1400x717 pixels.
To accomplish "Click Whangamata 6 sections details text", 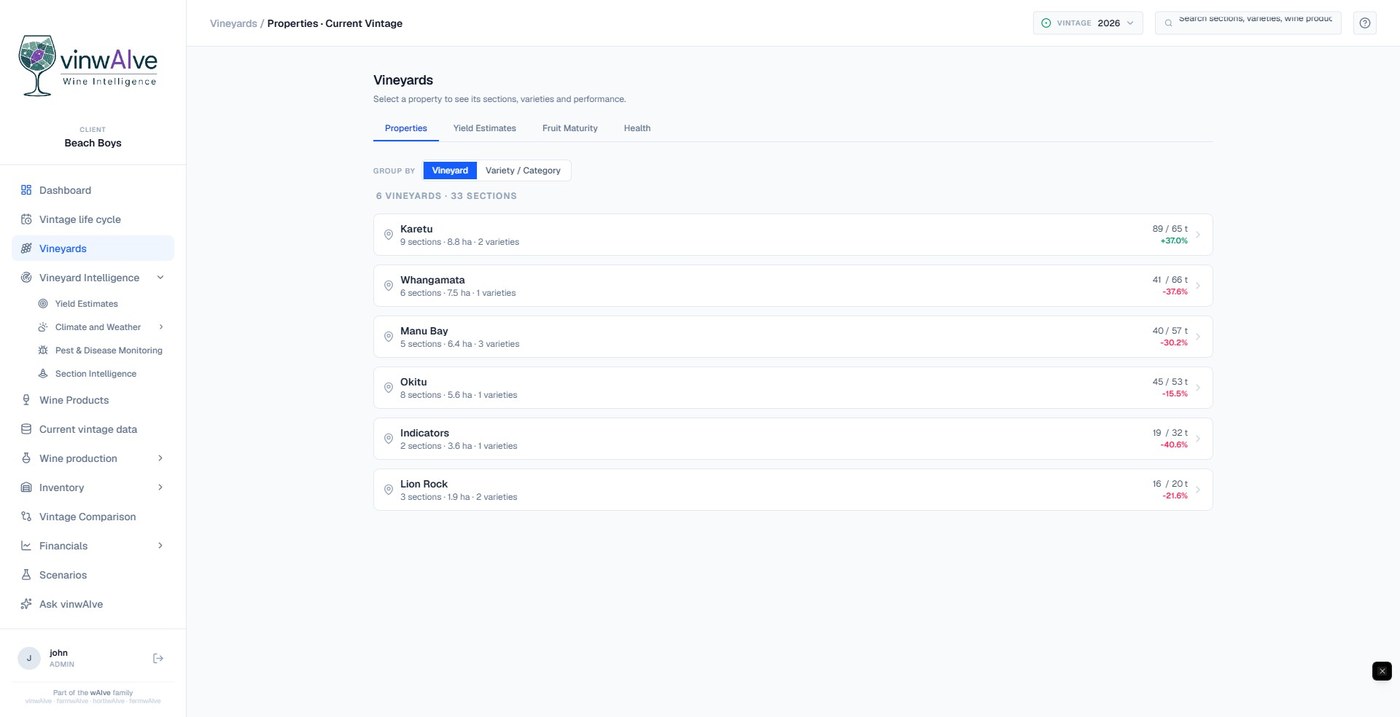I will pos(458,293).
